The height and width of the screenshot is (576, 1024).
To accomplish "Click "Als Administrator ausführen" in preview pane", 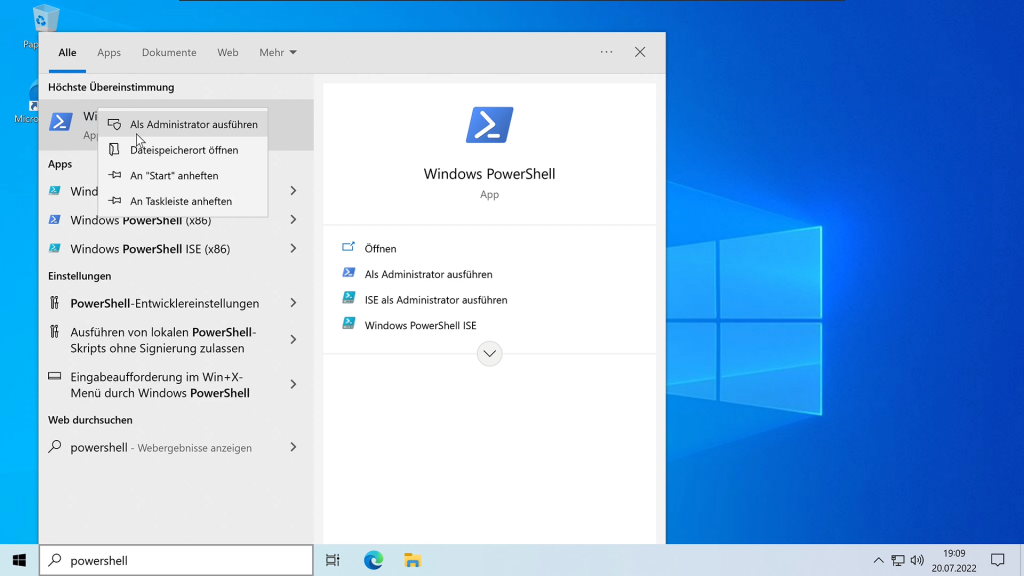I will point(428,274).
